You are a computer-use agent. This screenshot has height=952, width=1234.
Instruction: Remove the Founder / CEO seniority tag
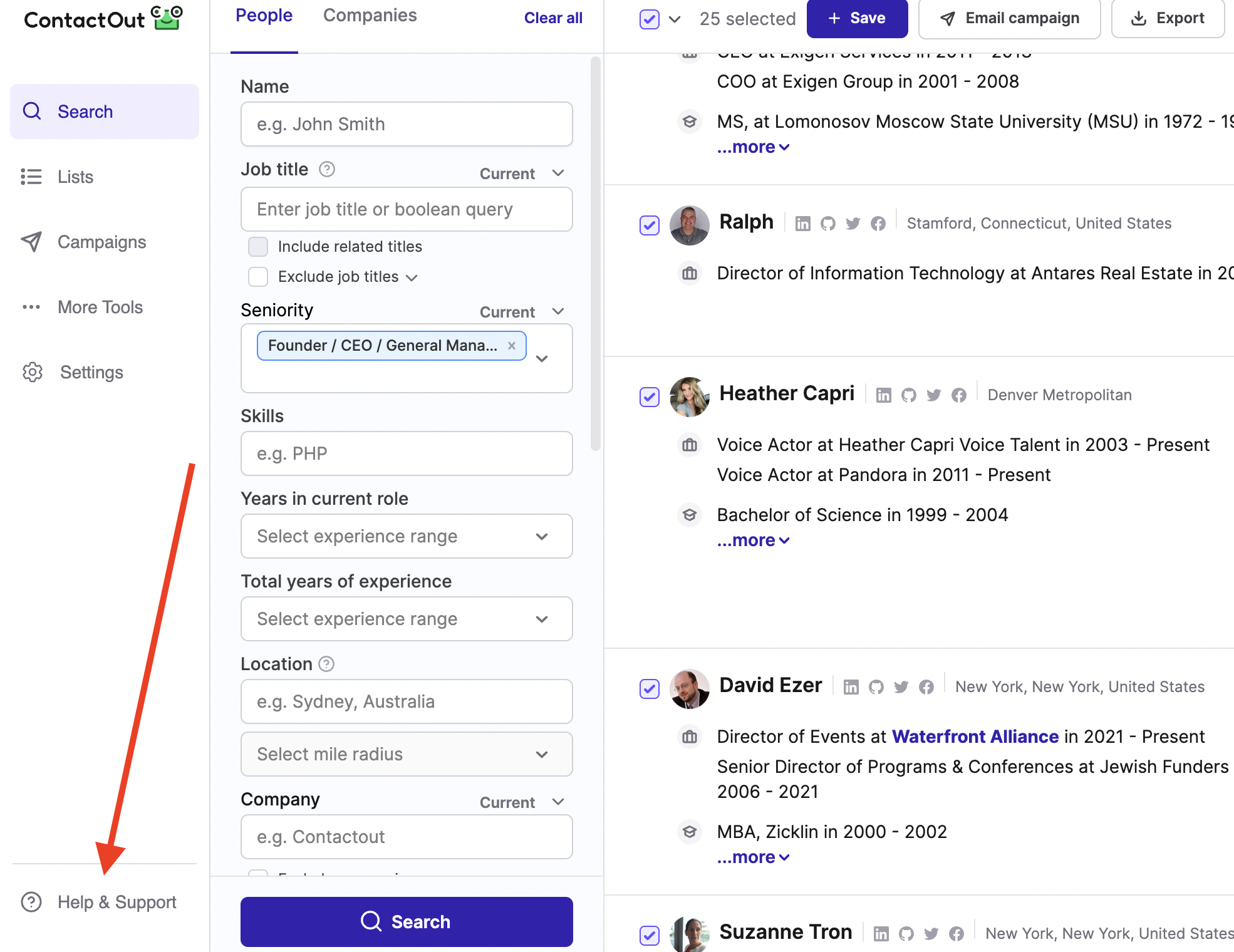(x=512, y=346)
